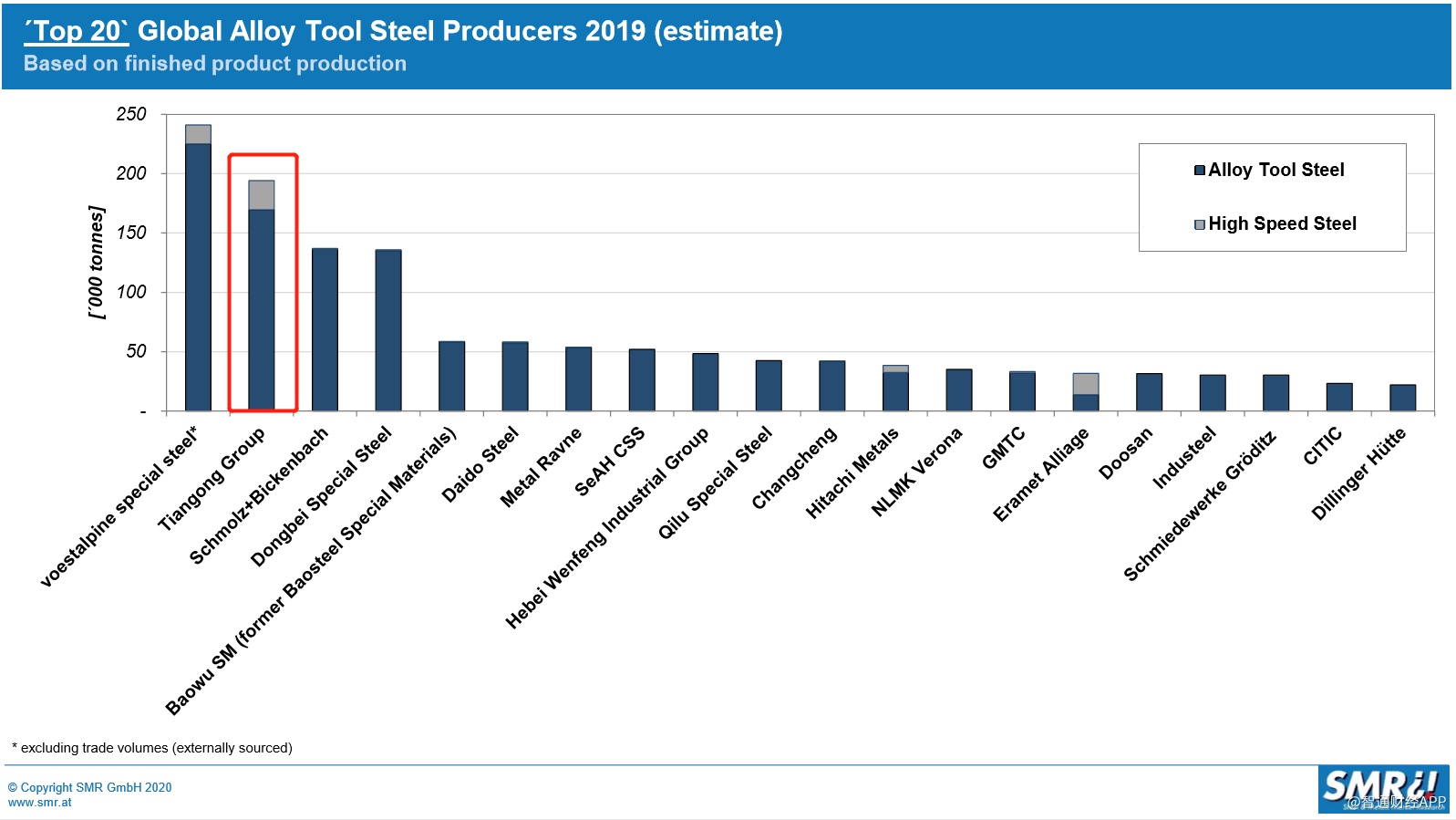Click the 'NLMK Verona' axis label

[x=916, y=472]
